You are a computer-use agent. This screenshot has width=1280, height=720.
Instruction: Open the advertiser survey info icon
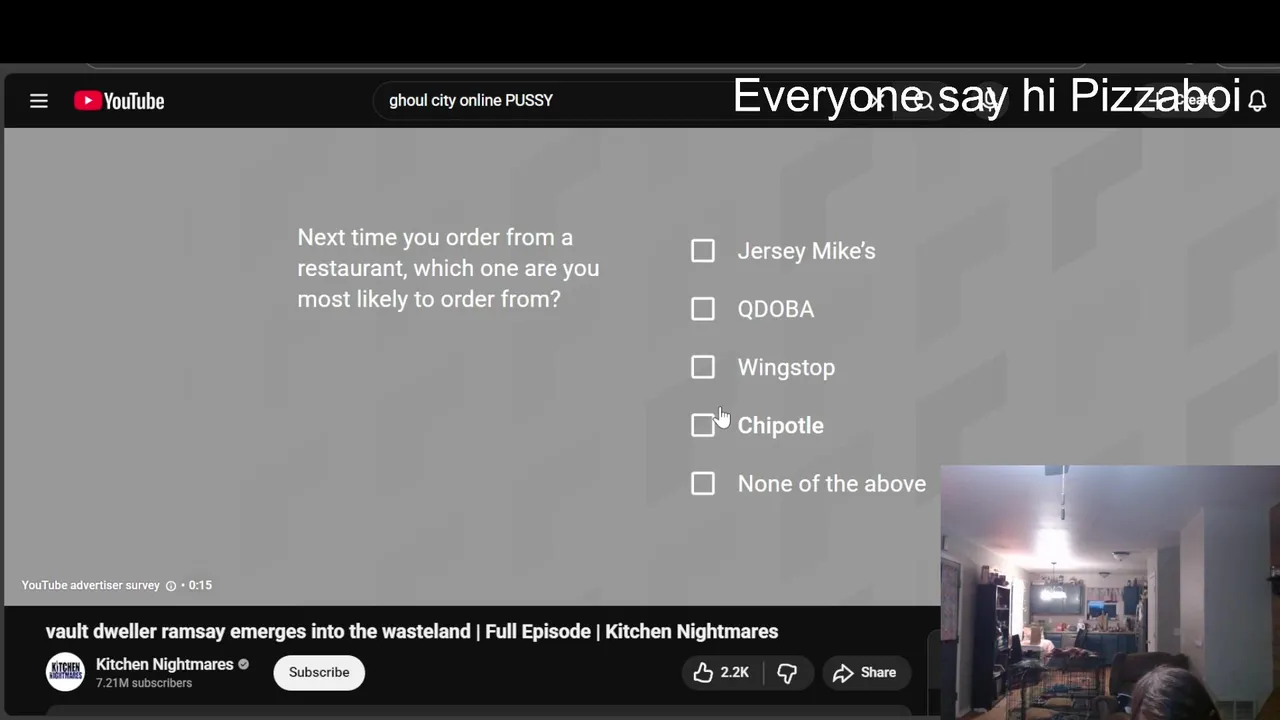pos(170,585)
